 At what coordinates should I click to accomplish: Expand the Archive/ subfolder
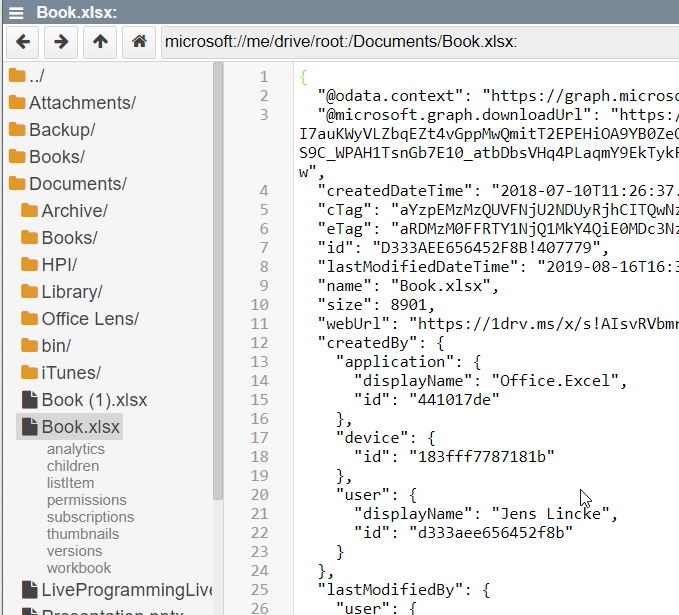point(74,211)
